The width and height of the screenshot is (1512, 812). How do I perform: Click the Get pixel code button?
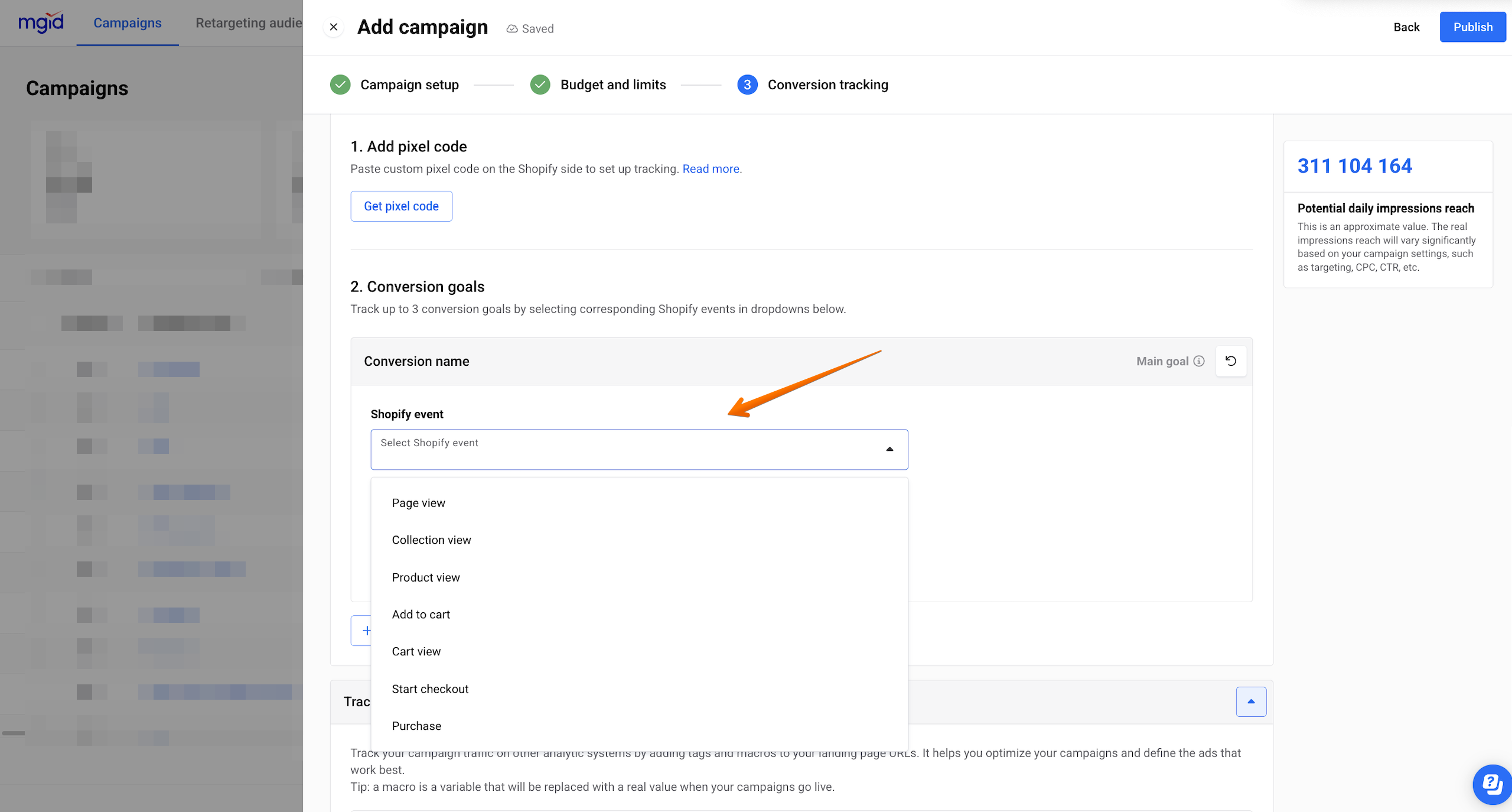pos(401,206)
